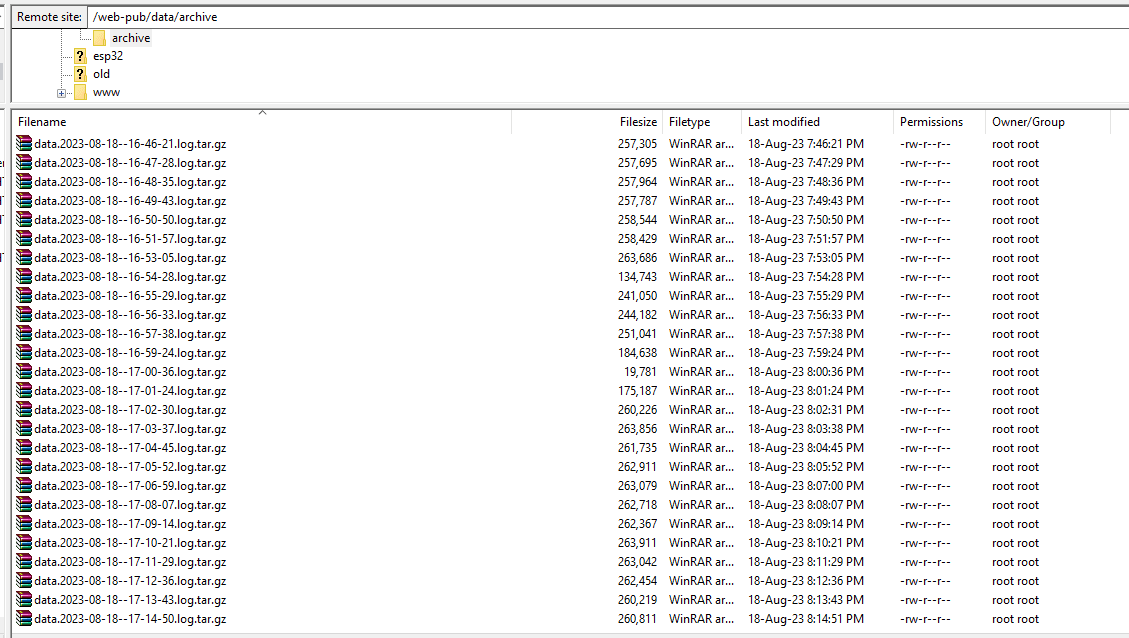Viewport: 1129px width, 638px height.
Task: Sort files by Last modified column header
Action: [817, 122]
